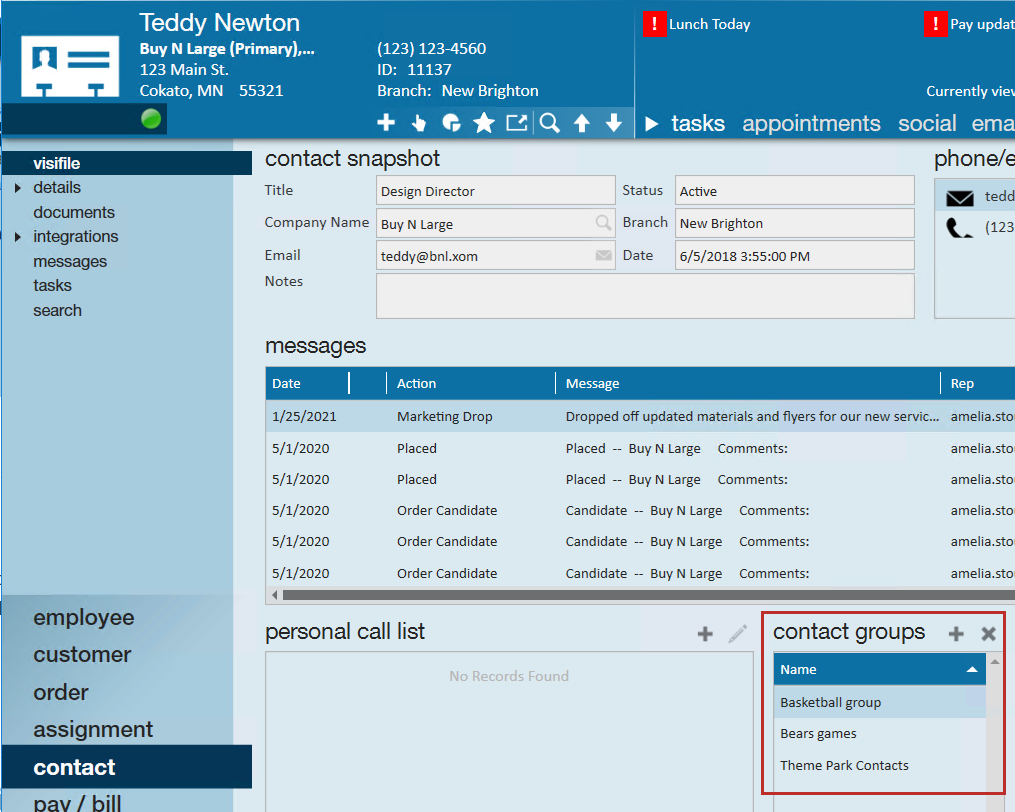Click the Title field Design Director

[495, 190]
